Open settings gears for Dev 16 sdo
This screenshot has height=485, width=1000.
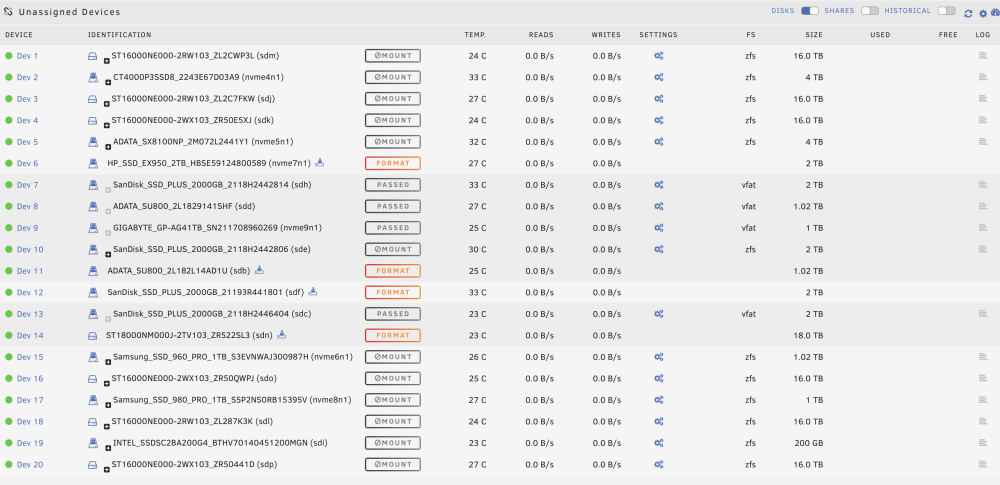659,378
